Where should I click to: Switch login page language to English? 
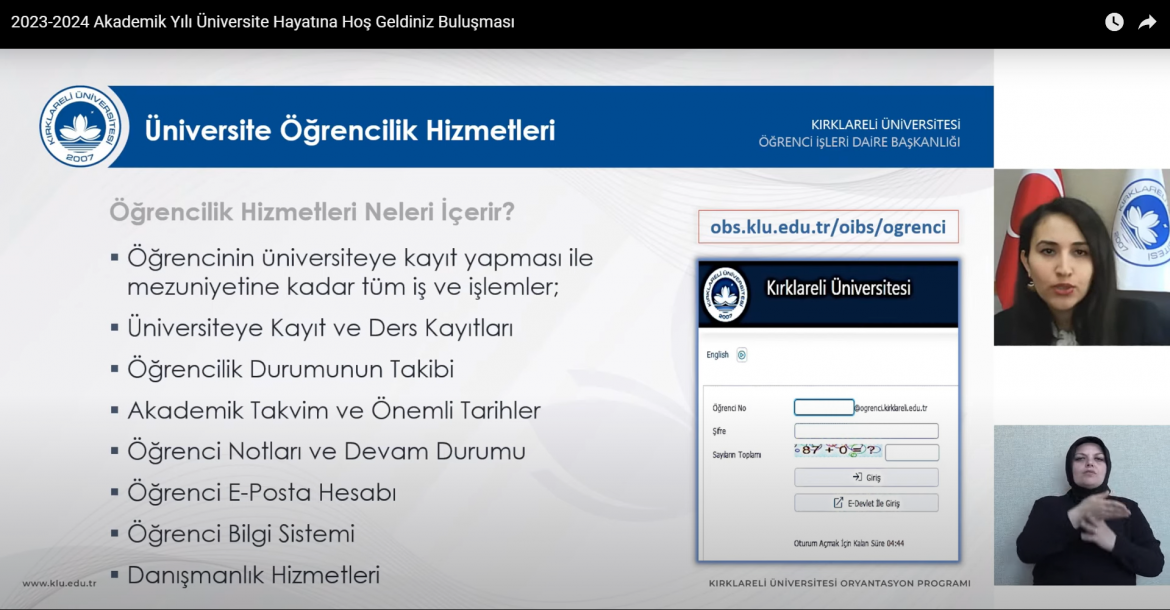click(717, 355)
